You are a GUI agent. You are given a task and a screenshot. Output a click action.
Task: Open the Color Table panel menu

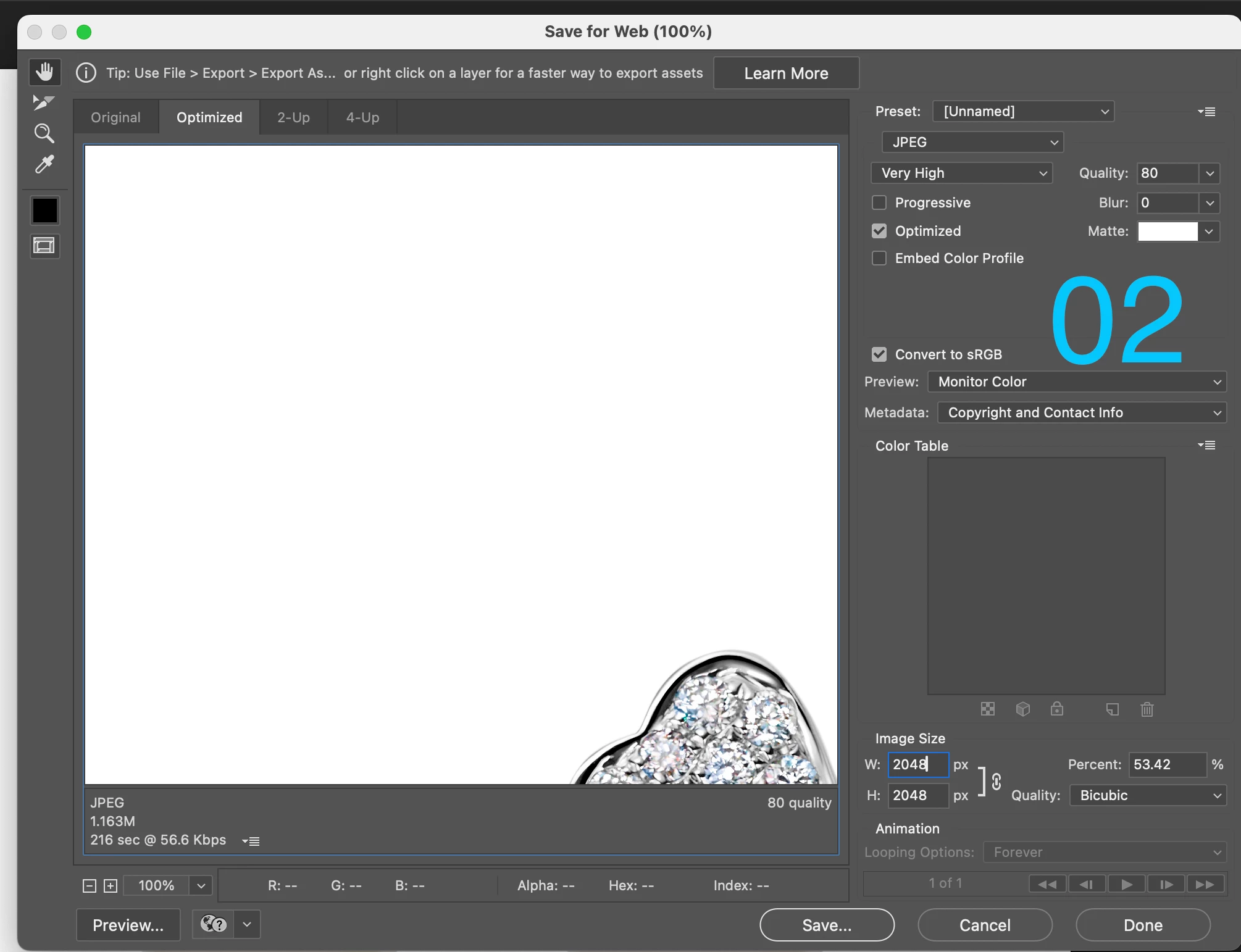pyautogui.click(x=1206, y=445)
